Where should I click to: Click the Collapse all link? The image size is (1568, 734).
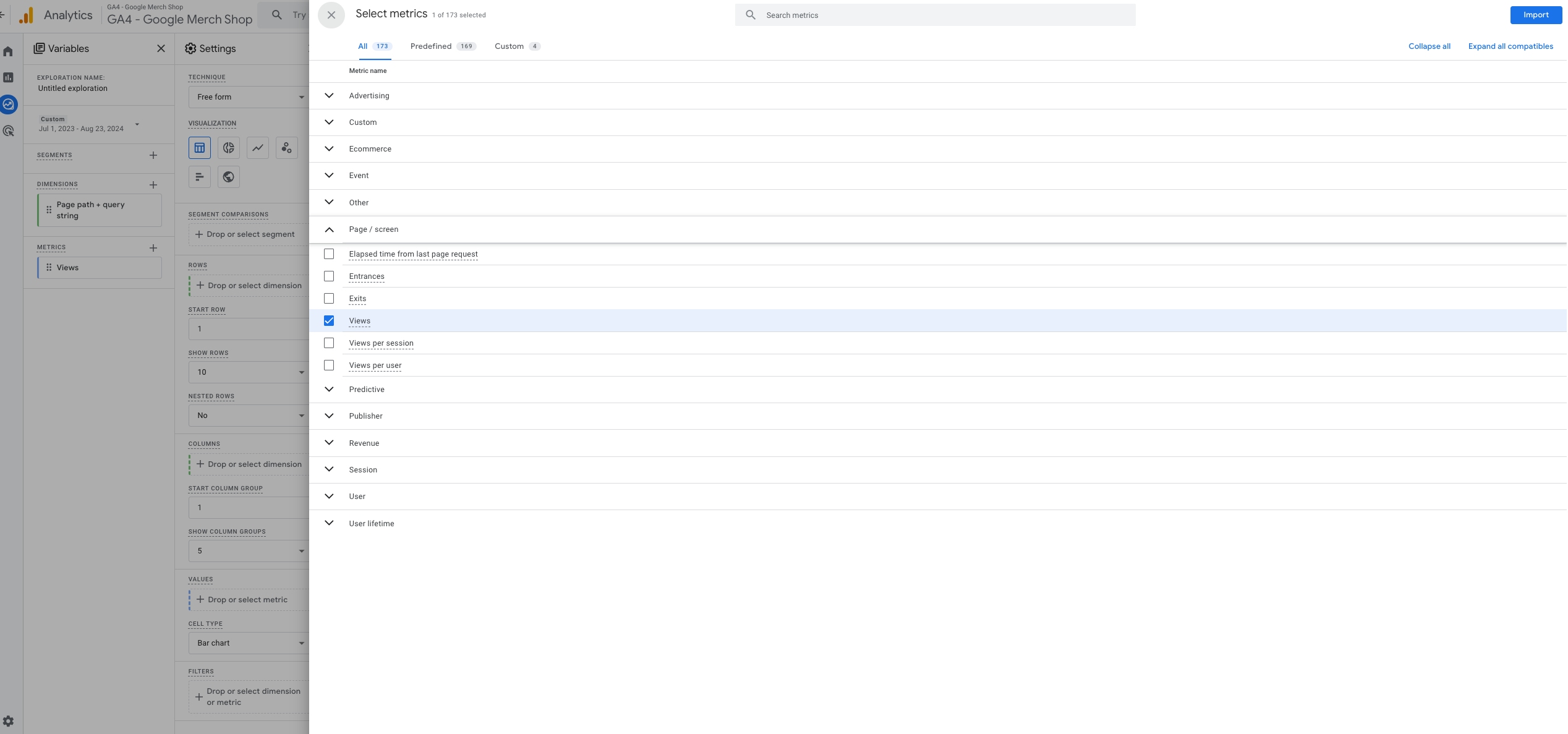[x=1428, y=46]
